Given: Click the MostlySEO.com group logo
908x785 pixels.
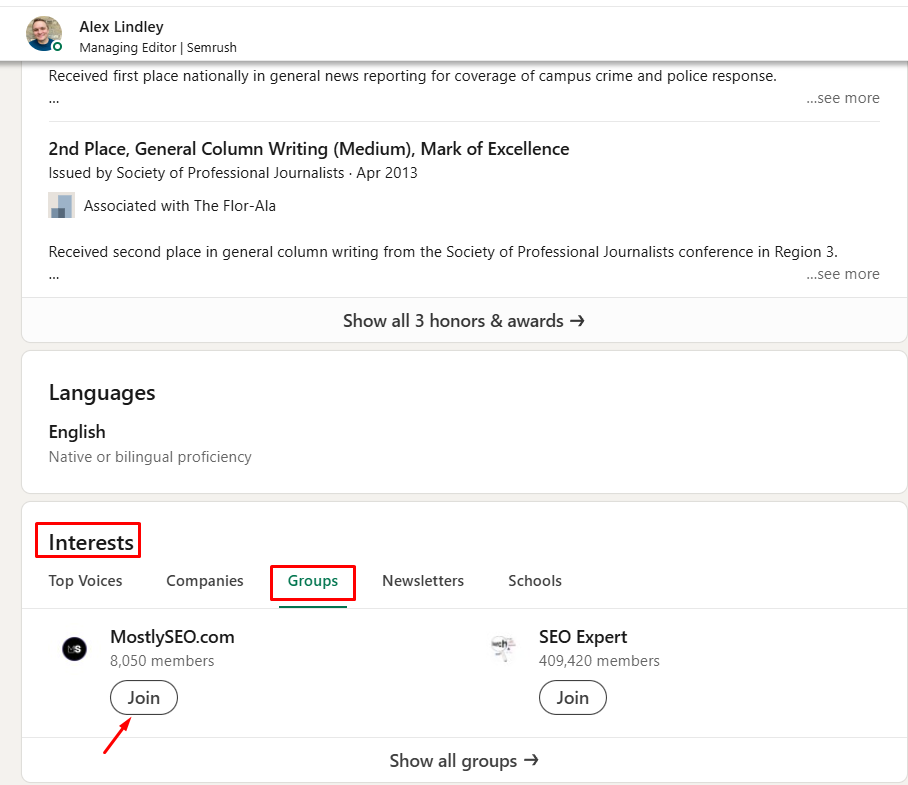Looking at the screenshot, I should click(75, 648).
